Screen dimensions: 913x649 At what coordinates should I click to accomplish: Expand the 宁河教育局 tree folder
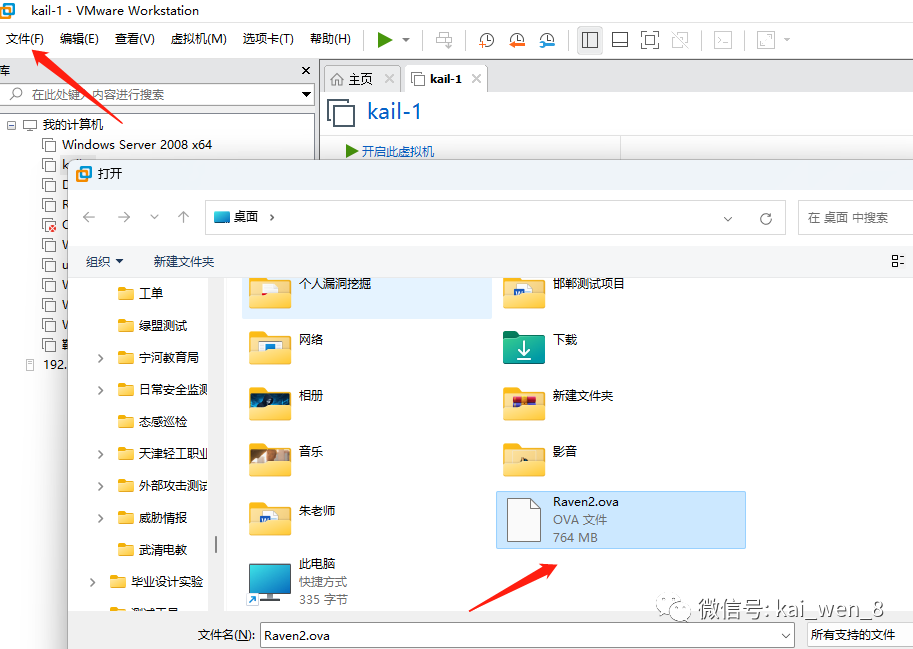pos(100,358)
